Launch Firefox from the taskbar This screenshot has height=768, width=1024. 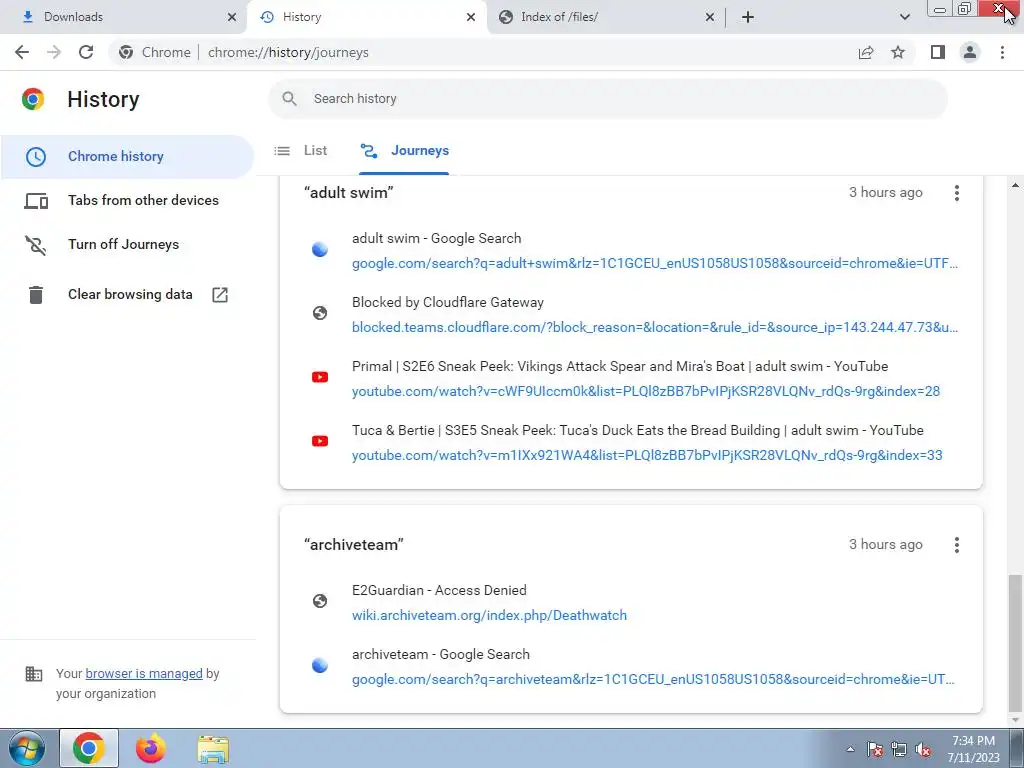tap(151, 748)
